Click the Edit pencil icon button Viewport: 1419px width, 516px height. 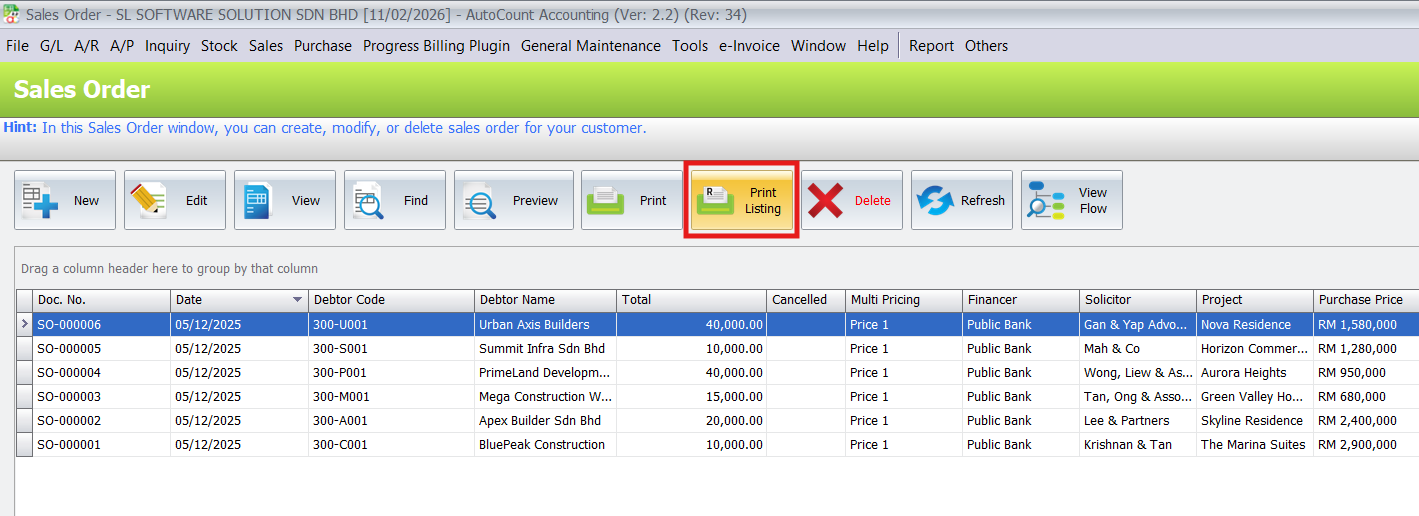click(148, 200)
